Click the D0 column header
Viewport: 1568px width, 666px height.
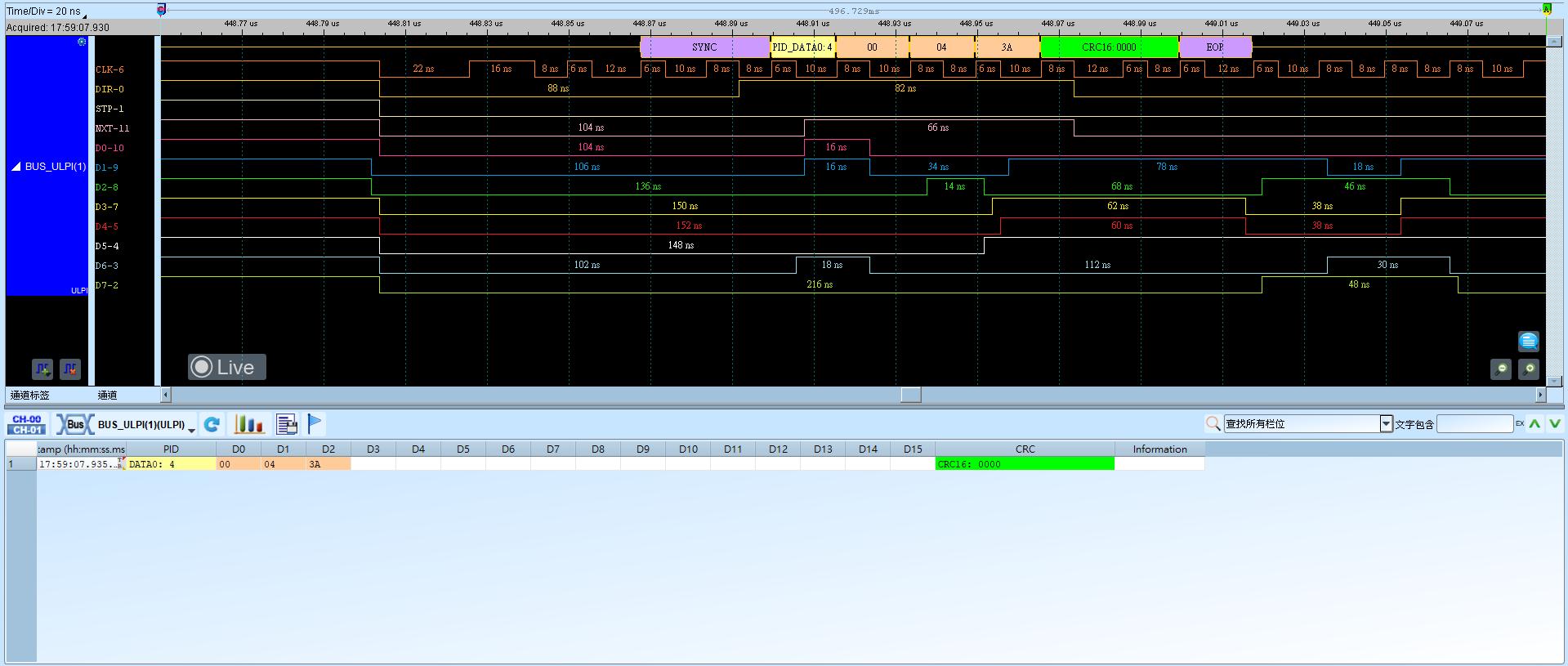[239, 449]
